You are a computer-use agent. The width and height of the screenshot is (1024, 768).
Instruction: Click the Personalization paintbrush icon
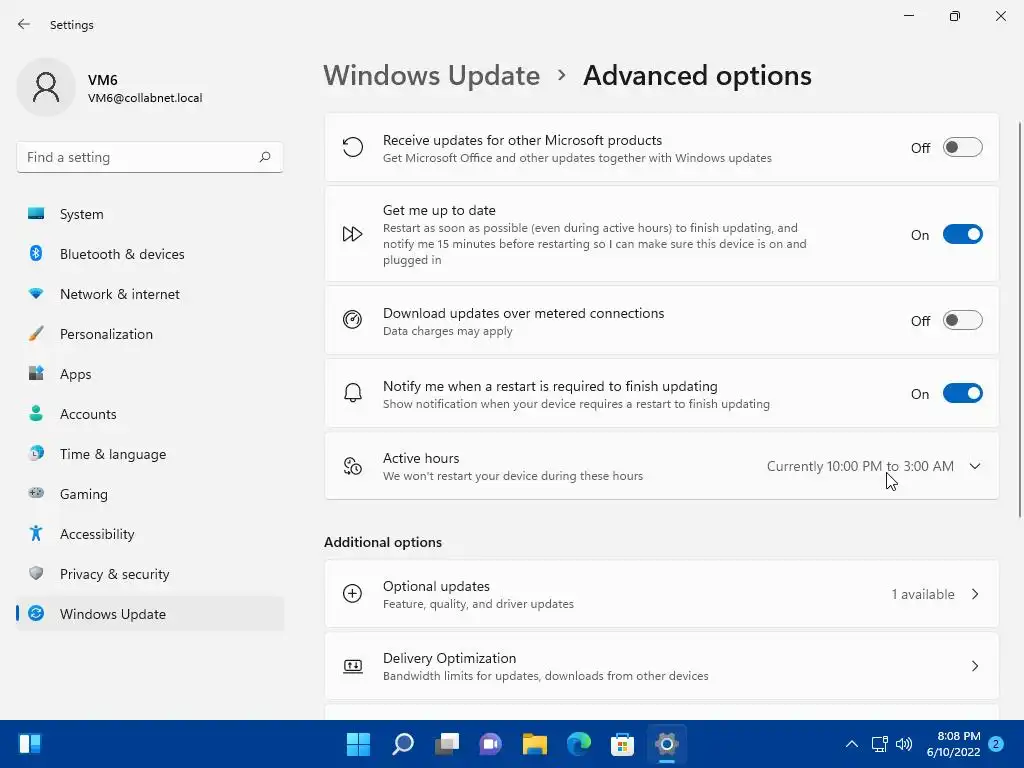pyautogui.click(x=36, y=334)
